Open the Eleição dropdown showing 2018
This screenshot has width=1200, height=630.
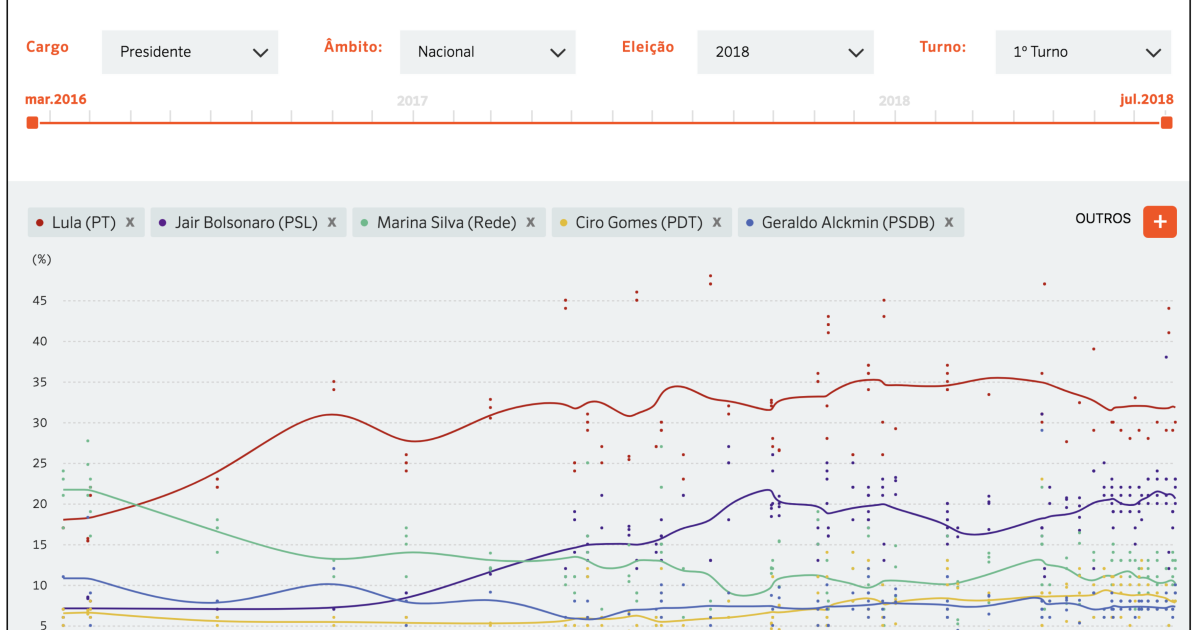(x=785, y=52)
